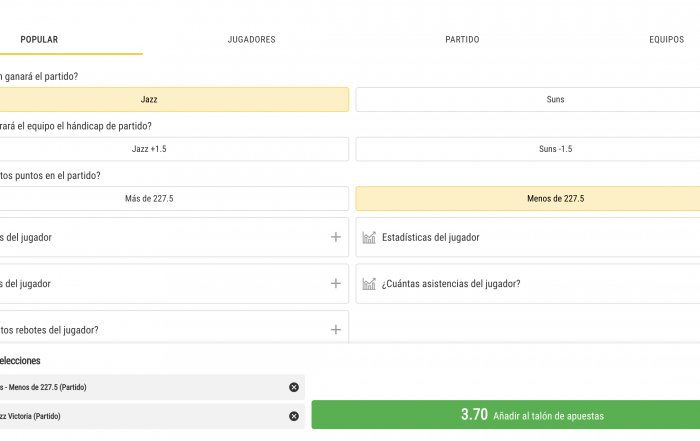Screen dimensions: 700x441
Task: Open the Estadísticas del jugador section
Action: [x=528, y=237]
